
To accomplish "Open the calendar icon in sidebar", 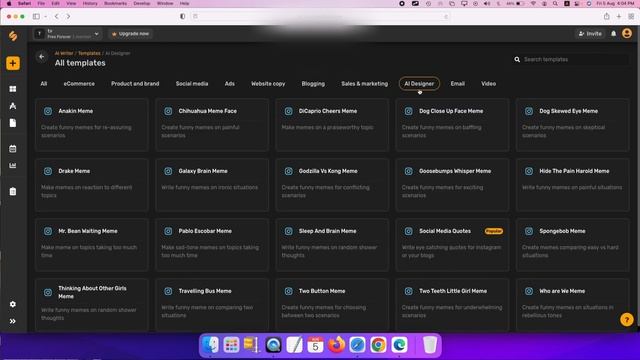I will click(x=13, y=149).
